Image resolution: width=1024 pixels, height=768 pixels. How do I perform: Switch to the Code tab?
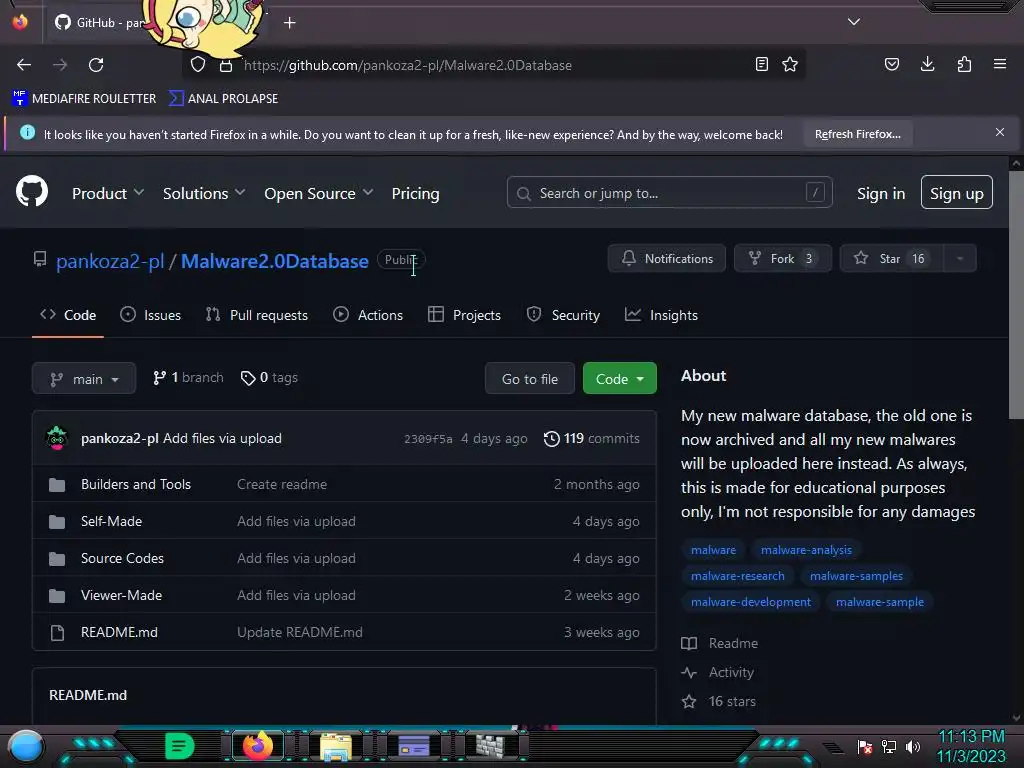(68, 315)
